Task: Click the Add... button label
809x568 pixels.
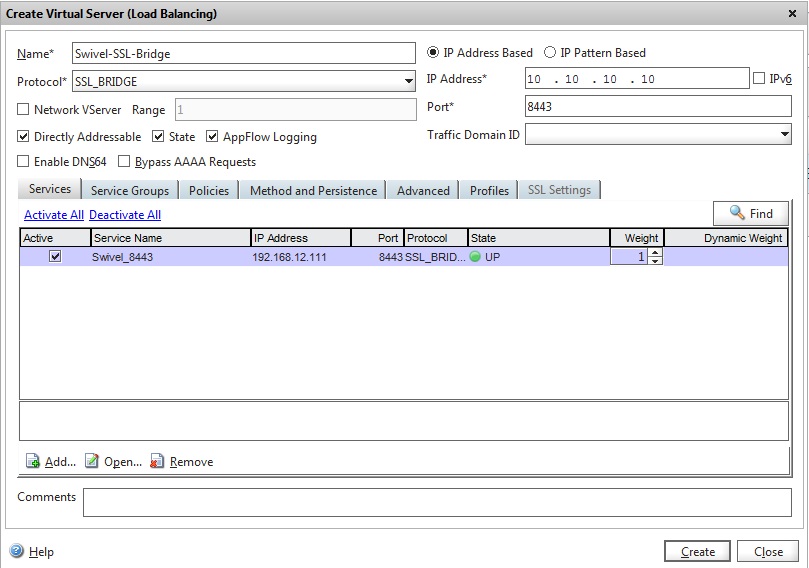Action: (x=60, y=461)
